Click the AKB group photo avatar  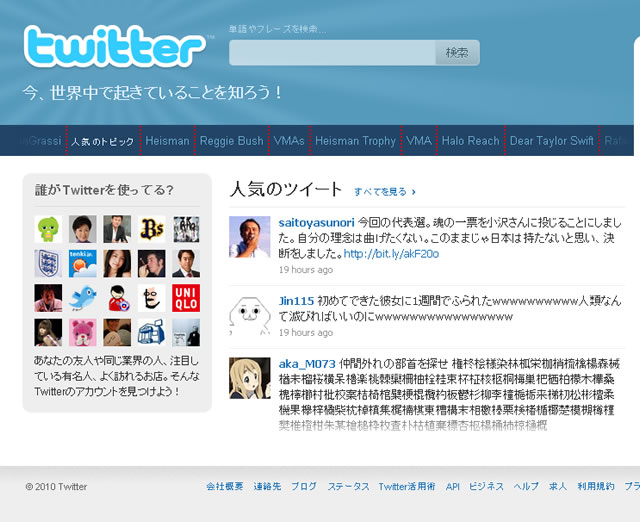coord(186,229)
